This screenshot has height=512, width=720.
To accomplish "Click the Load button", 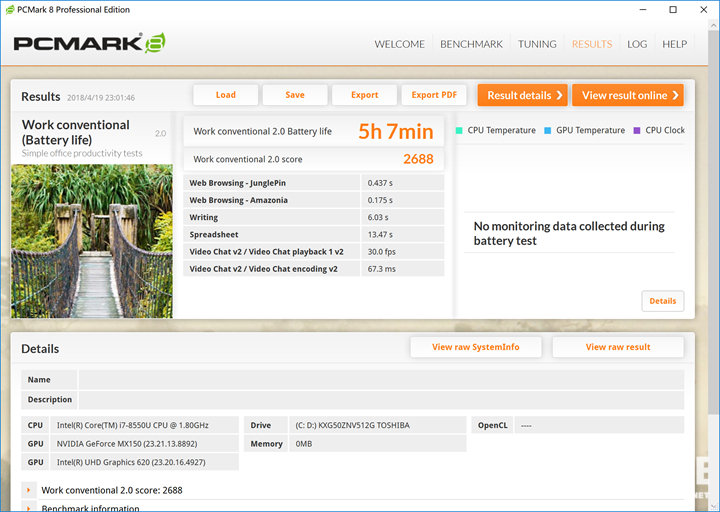I will click(x=226, y=95).
